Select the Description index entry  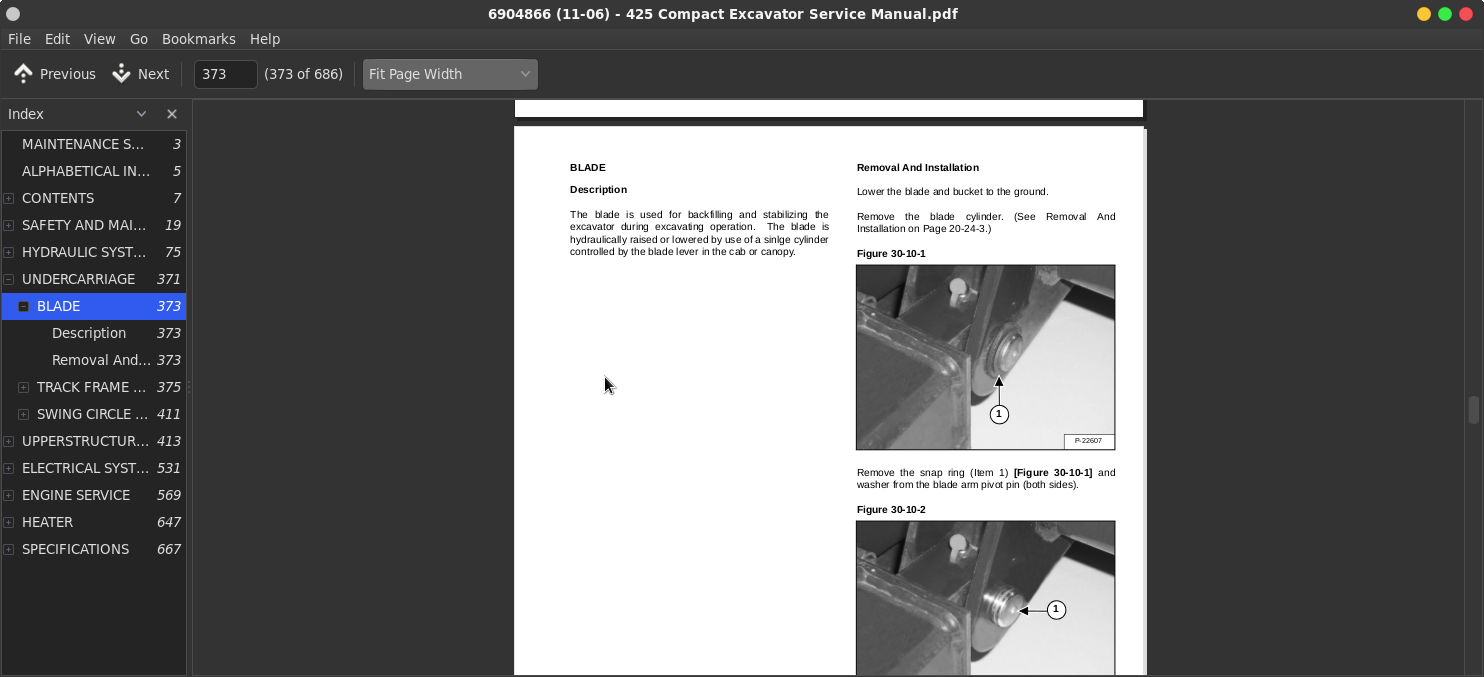click(x=89, y=333)
